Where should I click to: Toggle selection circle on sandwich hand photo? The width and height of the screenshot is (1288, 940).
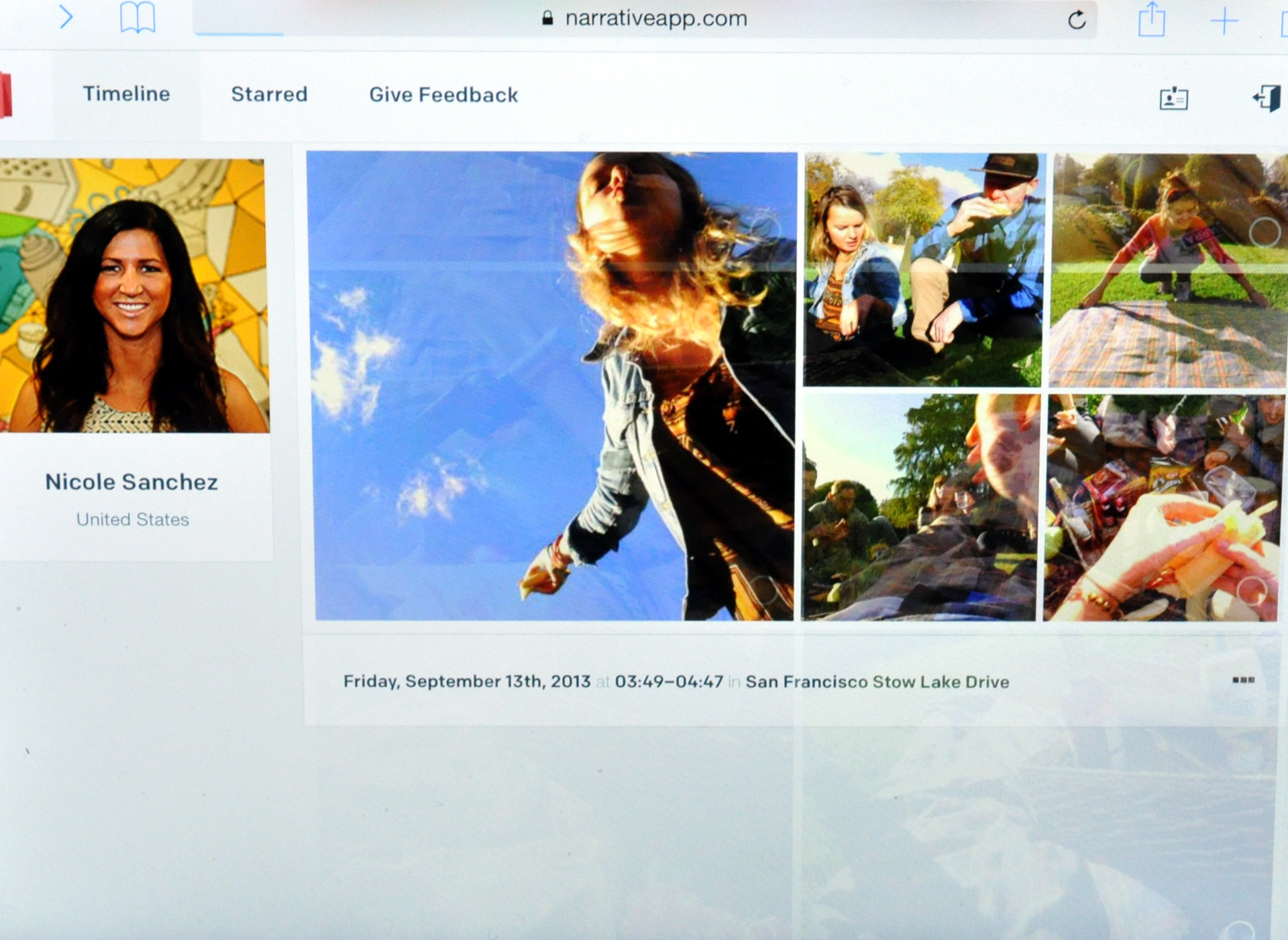tap(1252, 590)
